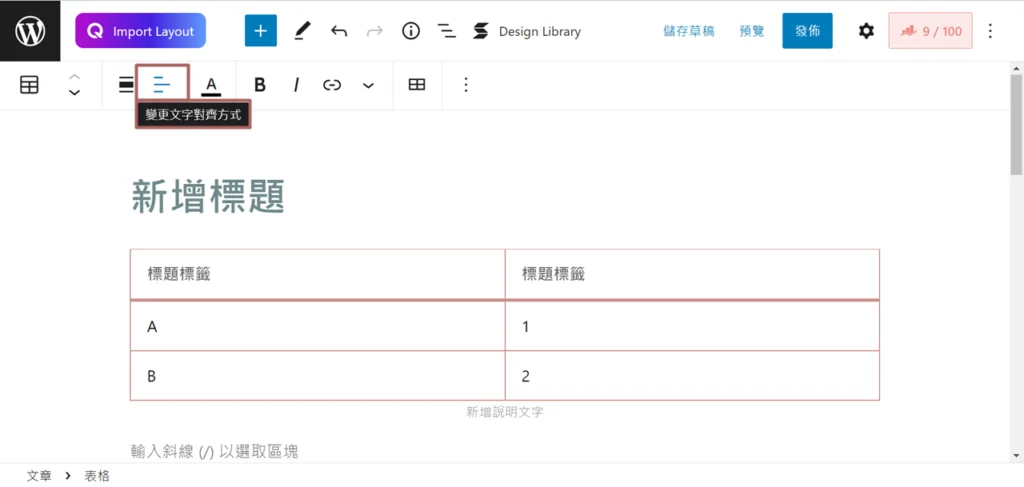Select 文章 in the breadcrumb

pos(39,476)
